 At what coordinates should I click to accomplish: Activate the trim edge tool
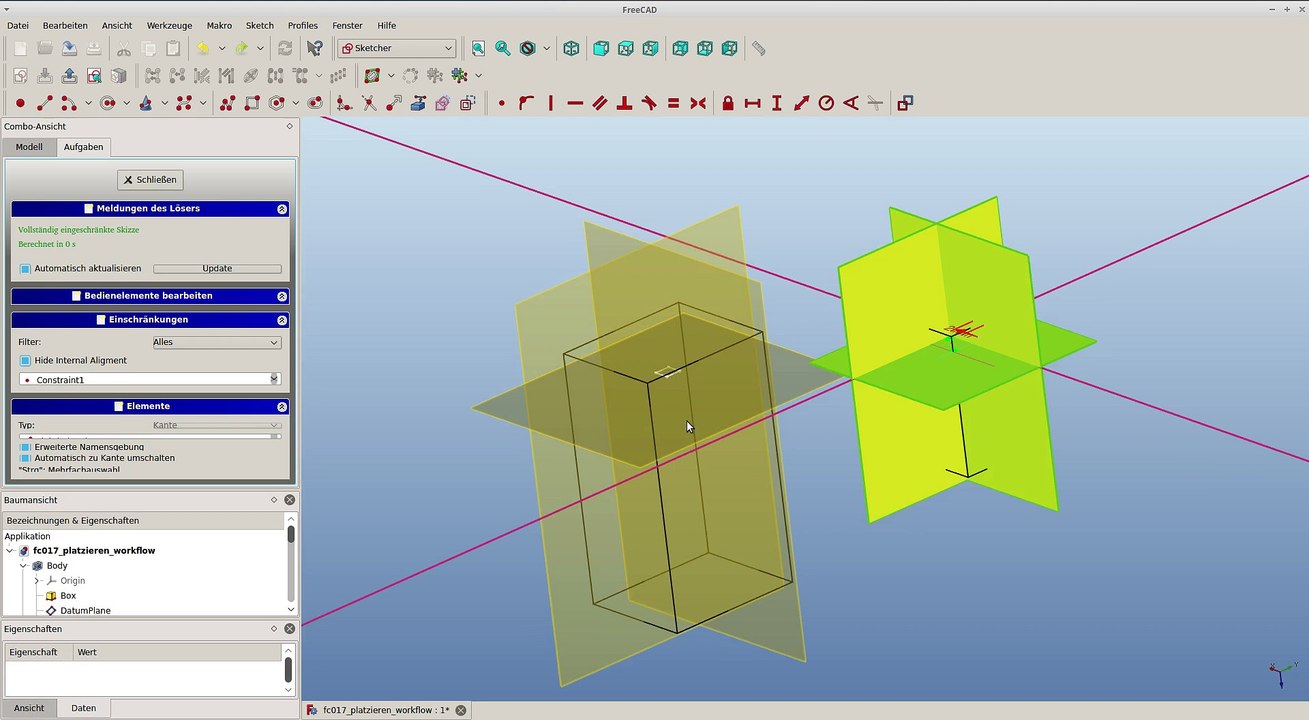pyautogui.click(x=369, y=103)
